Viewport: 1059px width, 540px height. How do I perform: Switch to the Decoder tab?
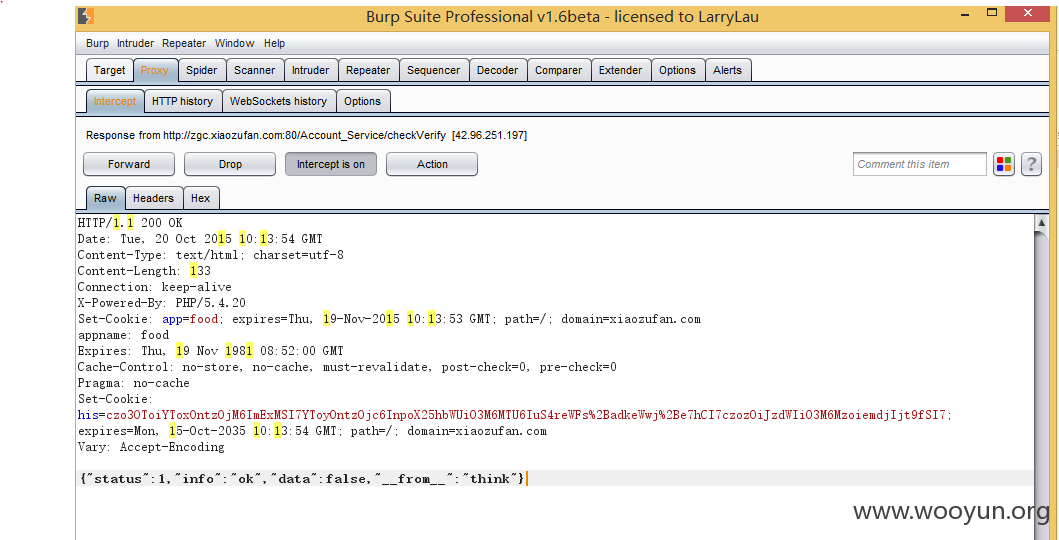(x=498, y=70)
